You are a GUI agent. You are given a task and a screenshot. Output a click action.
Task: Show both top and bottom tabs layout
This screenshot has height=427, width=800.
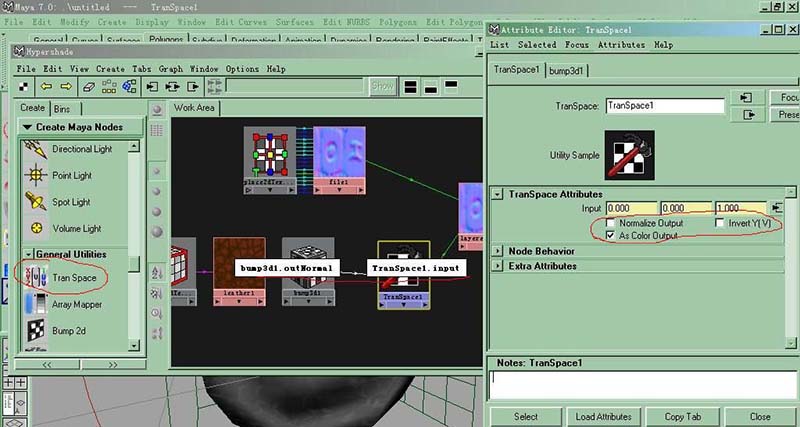(410, 87)
